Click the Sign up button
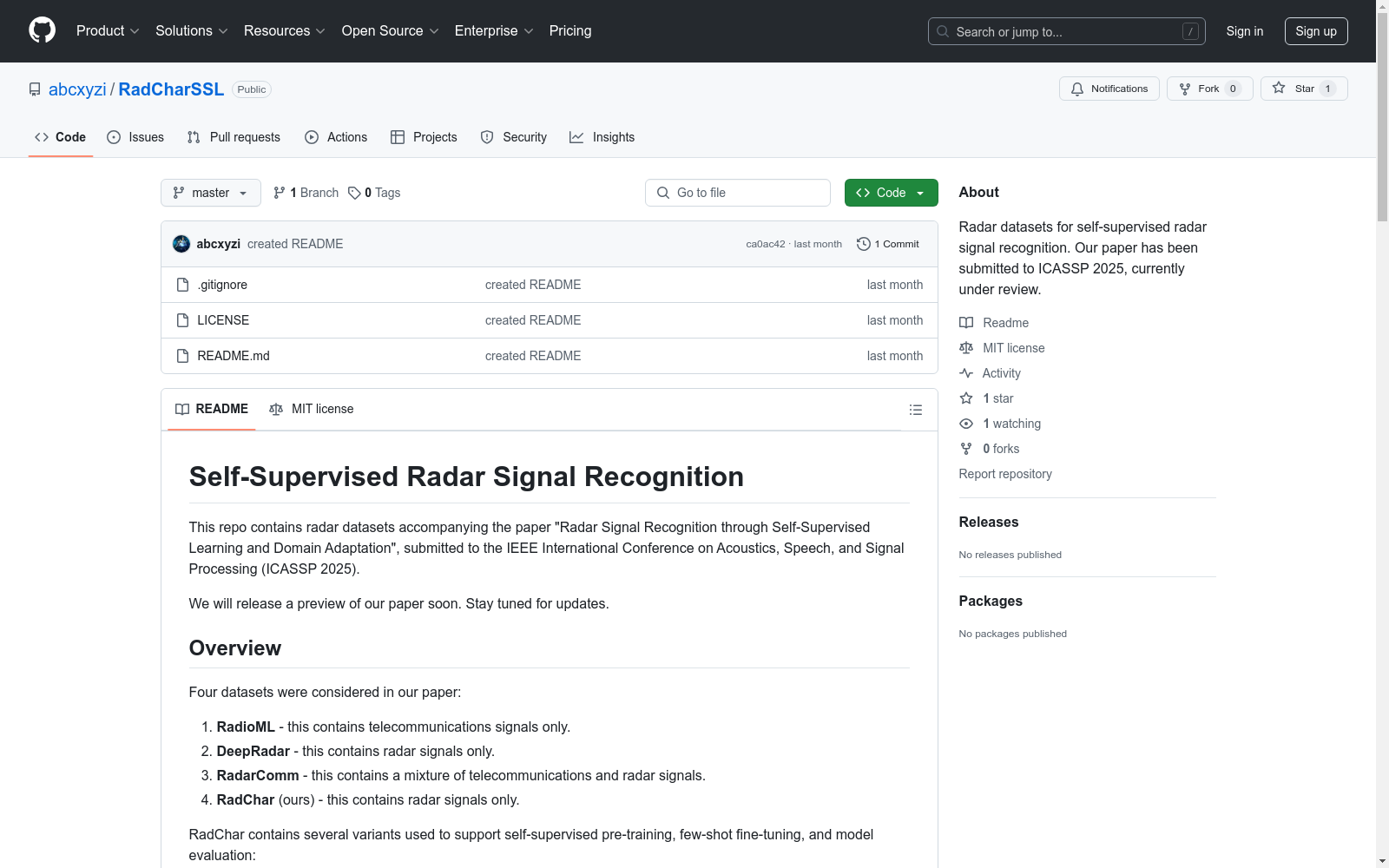This screenshot has width=1389, height=868. coord(1316,31)
